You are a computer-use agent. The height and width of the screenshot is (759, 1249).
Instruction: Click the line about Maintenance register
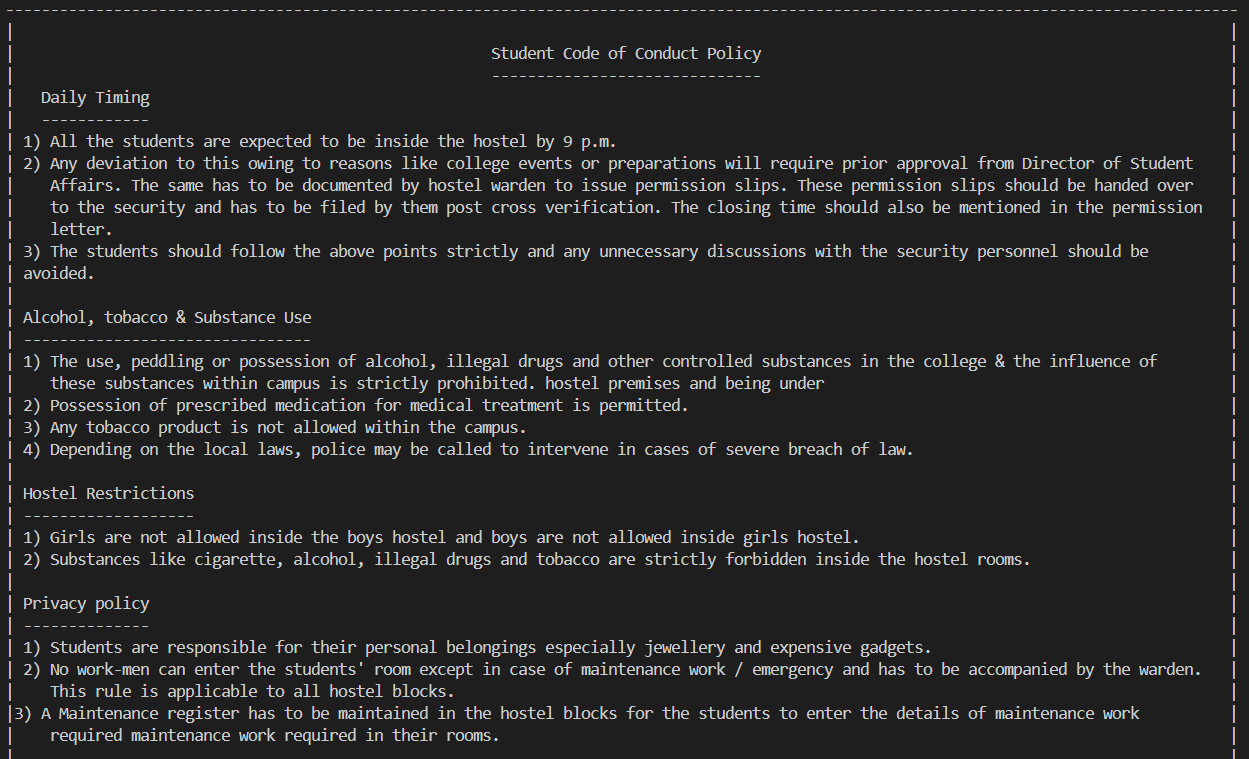(x=580, y=714)
